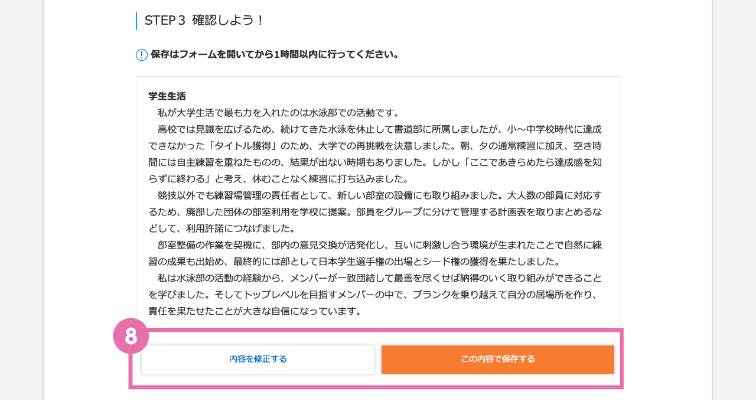Click the paragraph starting 競技以外でも練習場管理
This screenshot has height=400, width=756.
[x=375, y=212]
